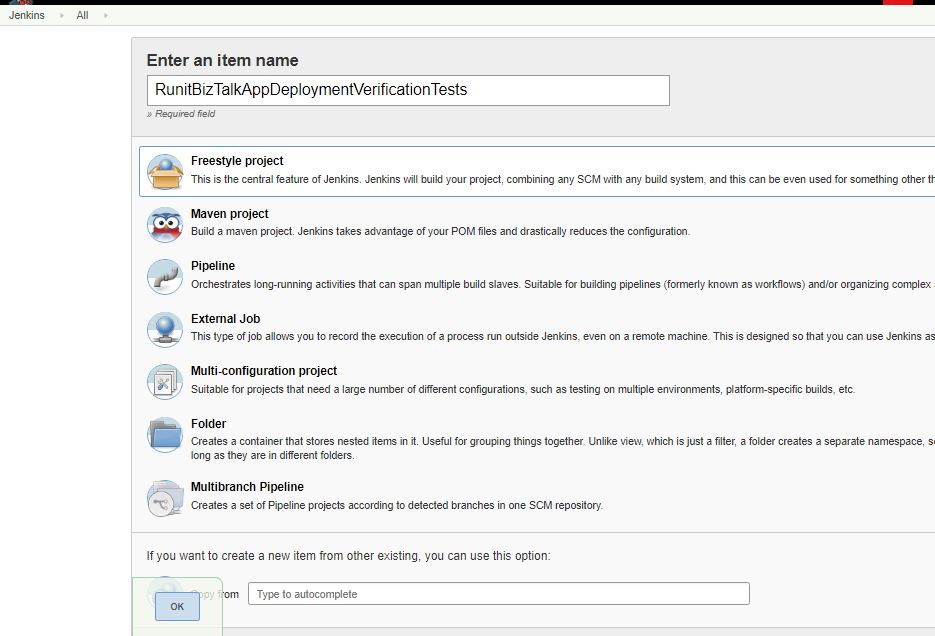Click the Pipeline description about build slaves
The width and height of the screenshot is (935, 636).
point(562,284)
